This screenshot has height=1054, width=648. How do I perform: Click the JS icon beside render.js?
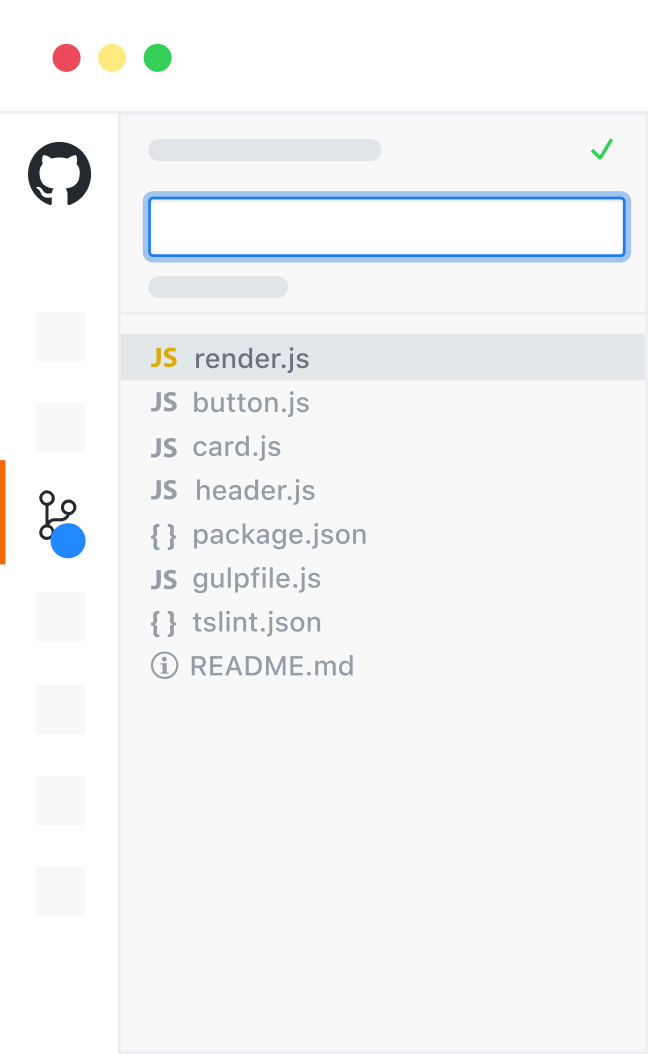coord(164,358)
